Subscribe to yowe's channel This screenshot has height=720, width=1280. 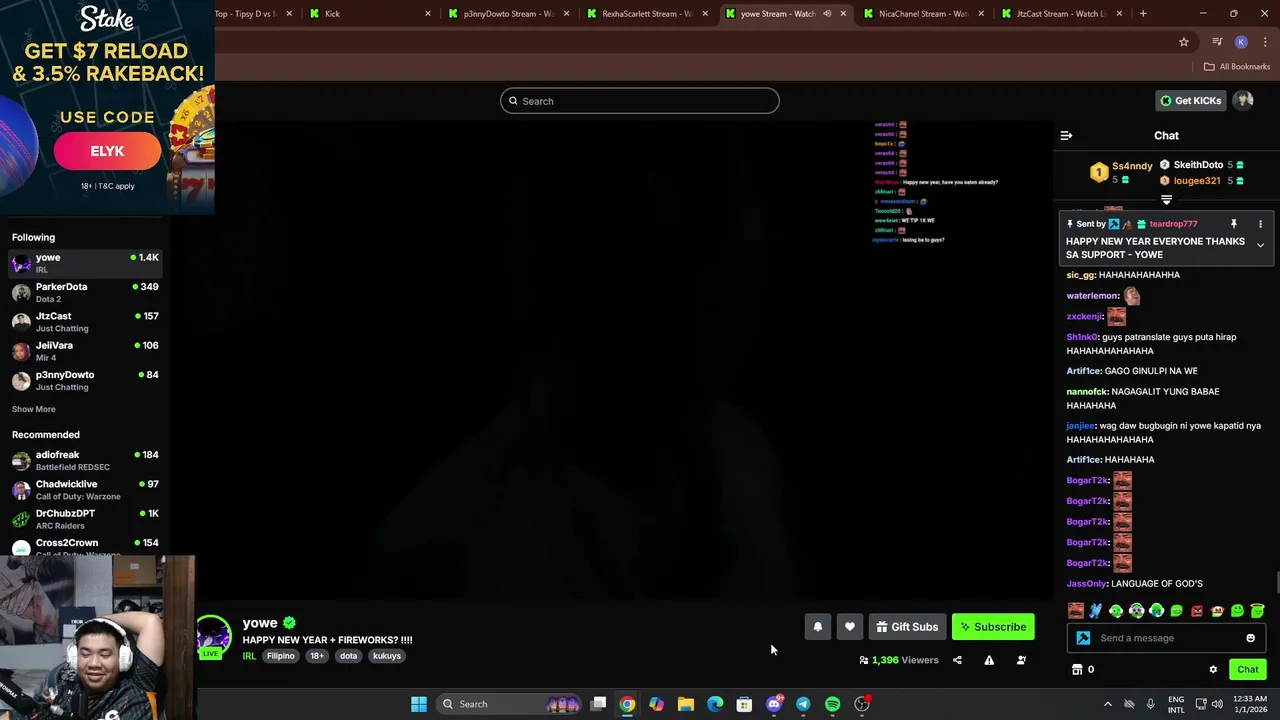[x=993, y=627]
